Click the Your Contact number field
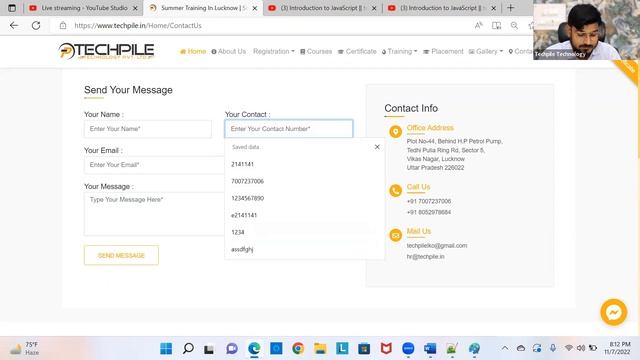640x360 pixels. 289,129
